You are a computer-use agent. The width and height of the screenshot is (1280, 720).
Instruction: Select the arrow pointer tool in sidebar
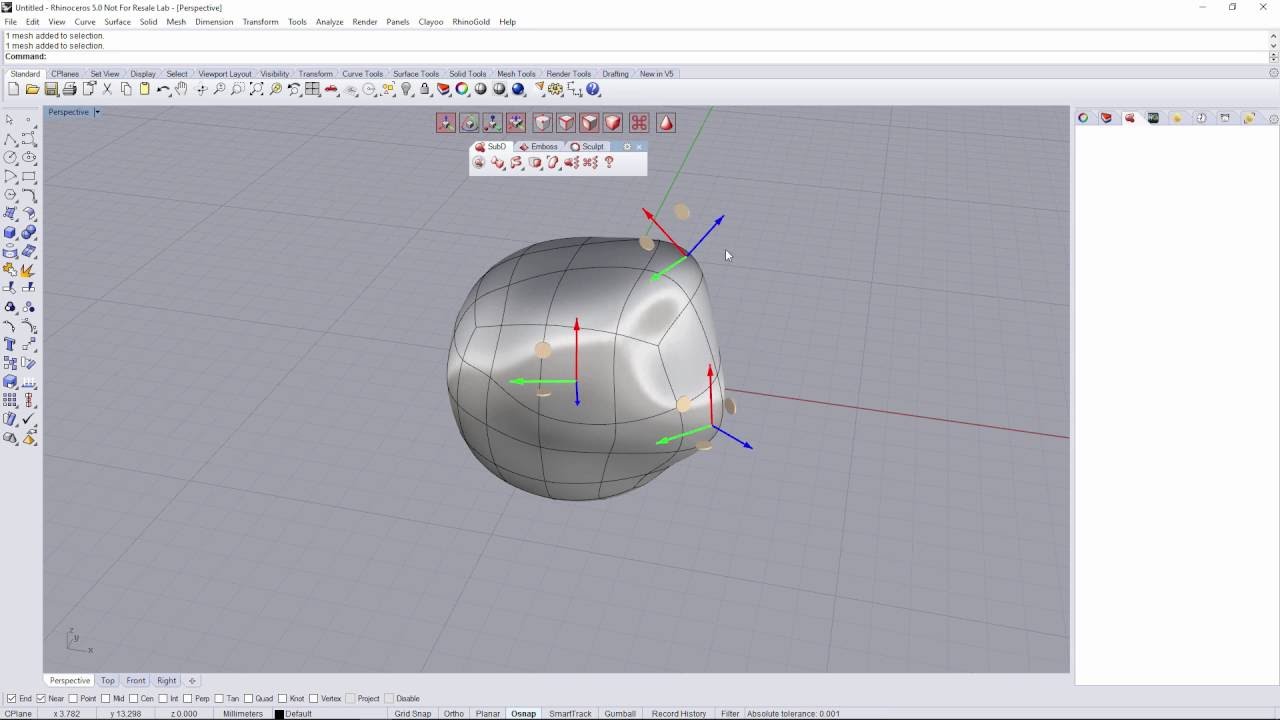pyautogui.click(x=10, y=120)
